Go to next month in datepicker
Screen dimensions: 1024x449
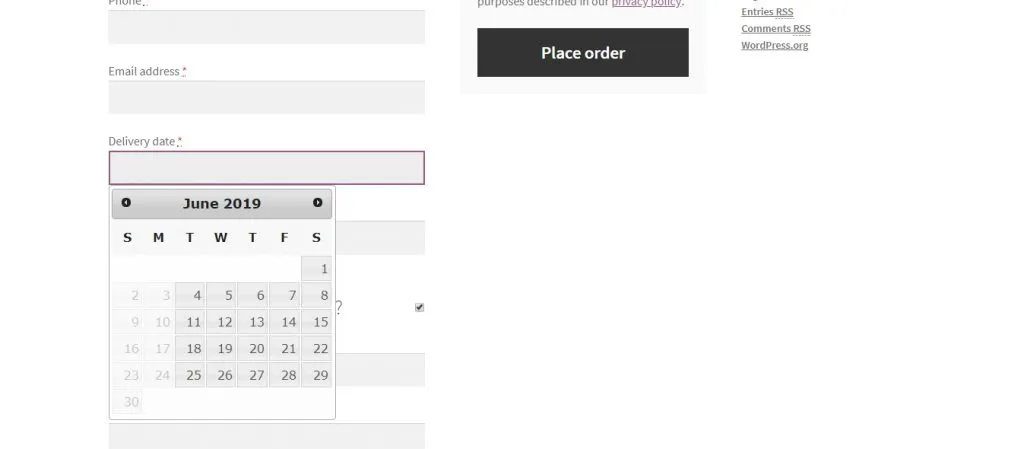click(317, 203)
